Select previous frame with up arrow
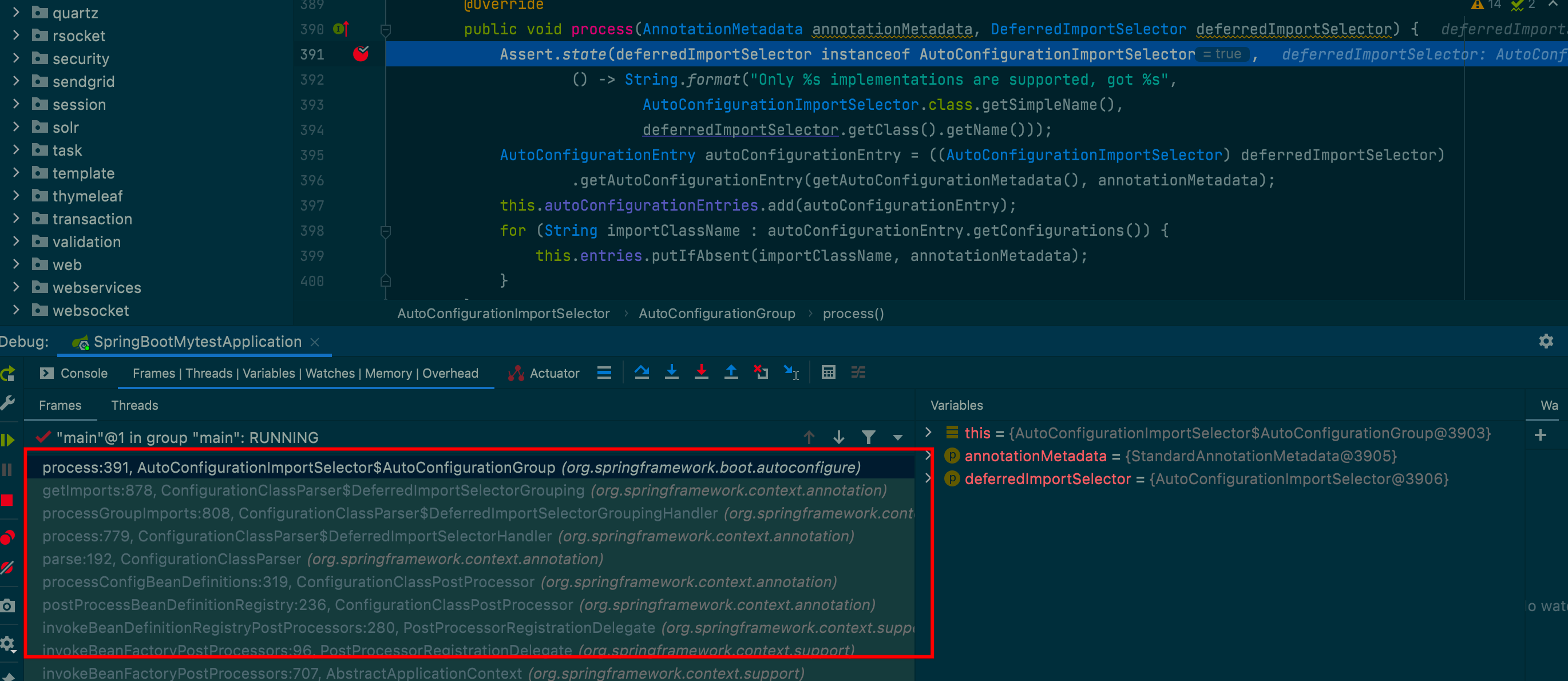The height and width of the screenshot is (681, 1568). 809,437
